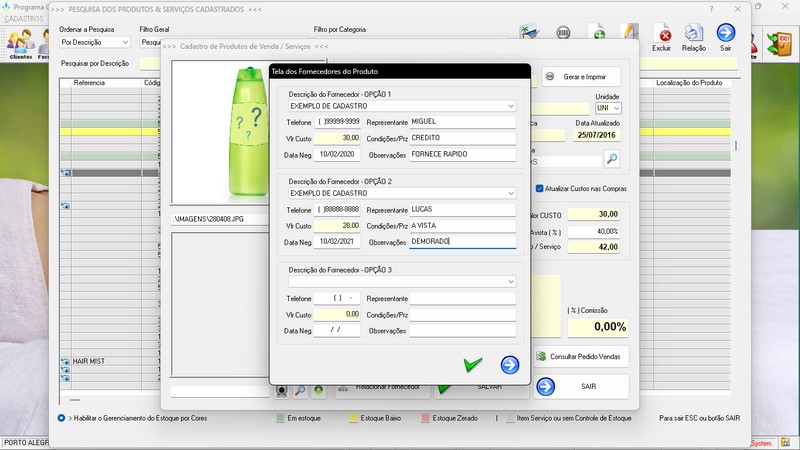
Task: Click the Consultar Pedido Vendas button
Action: pyautogui.click(x=581, y=356)
